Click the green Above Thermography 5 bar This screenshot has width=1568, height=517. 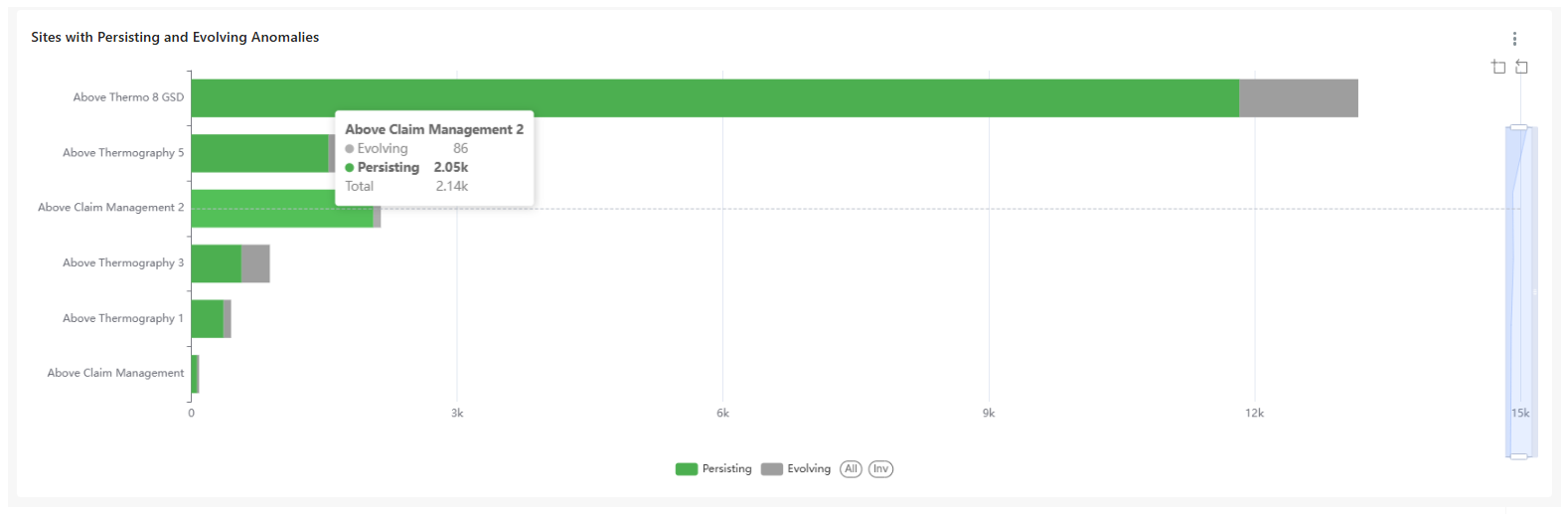pos(258,153)
